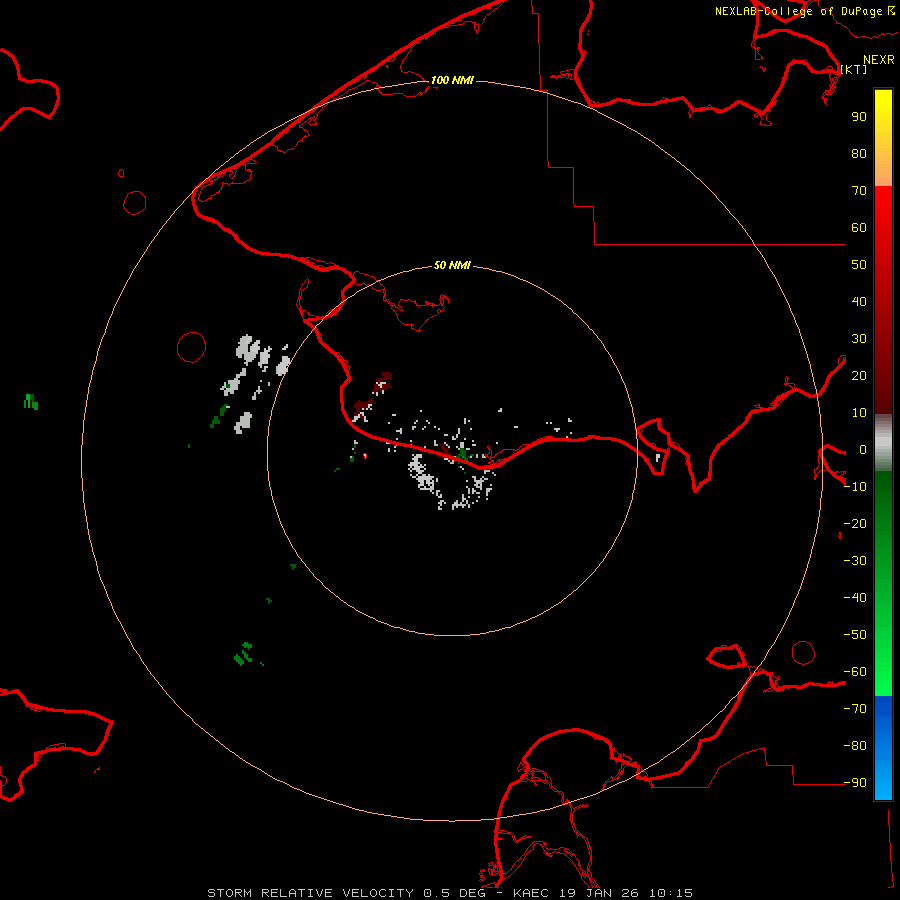Click the 40 value on the velocity scale

tap(859, 302)
